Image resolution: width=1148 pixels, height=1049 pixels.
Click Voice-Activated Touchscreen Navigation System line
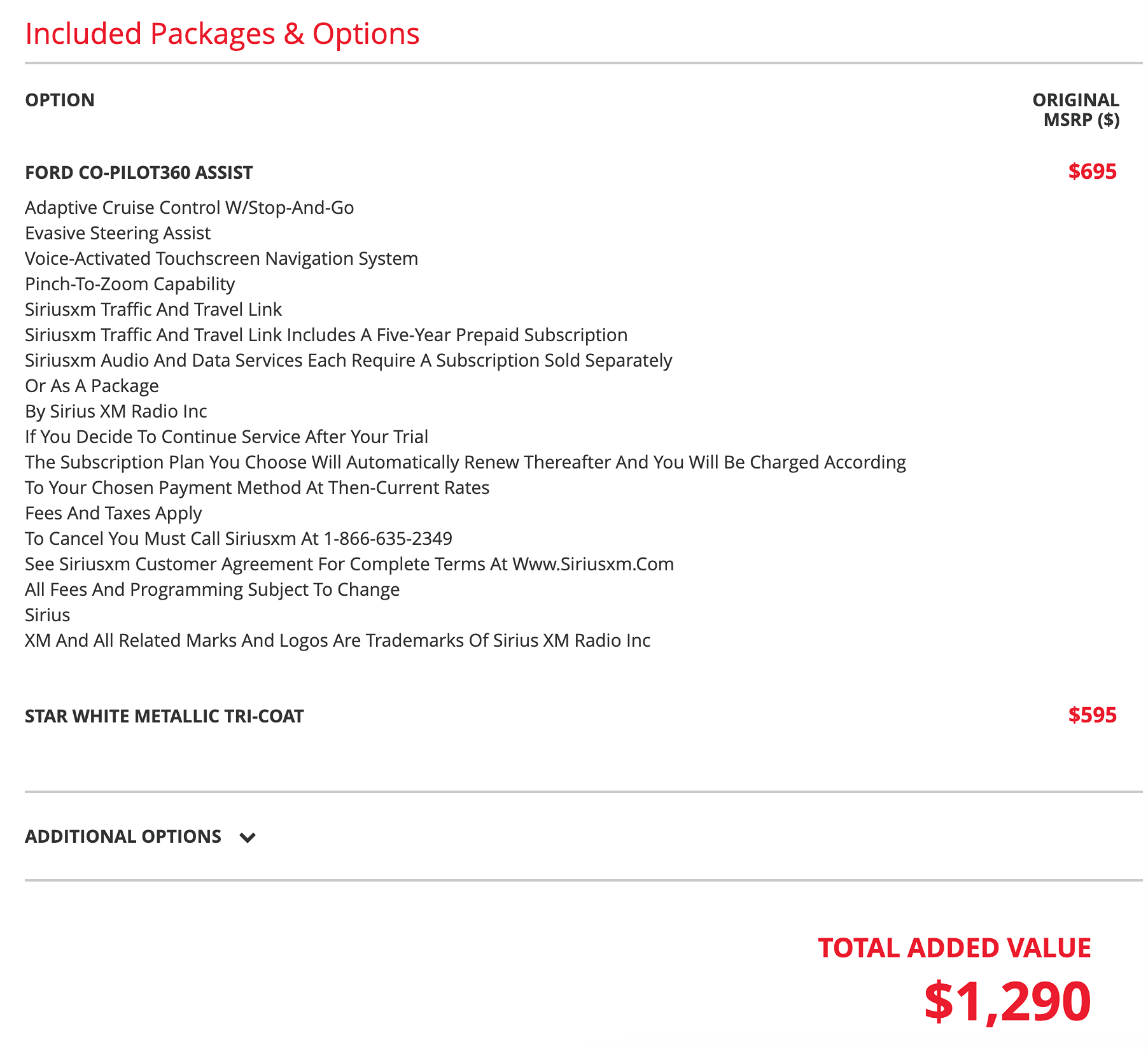click(x=221, y=258)
